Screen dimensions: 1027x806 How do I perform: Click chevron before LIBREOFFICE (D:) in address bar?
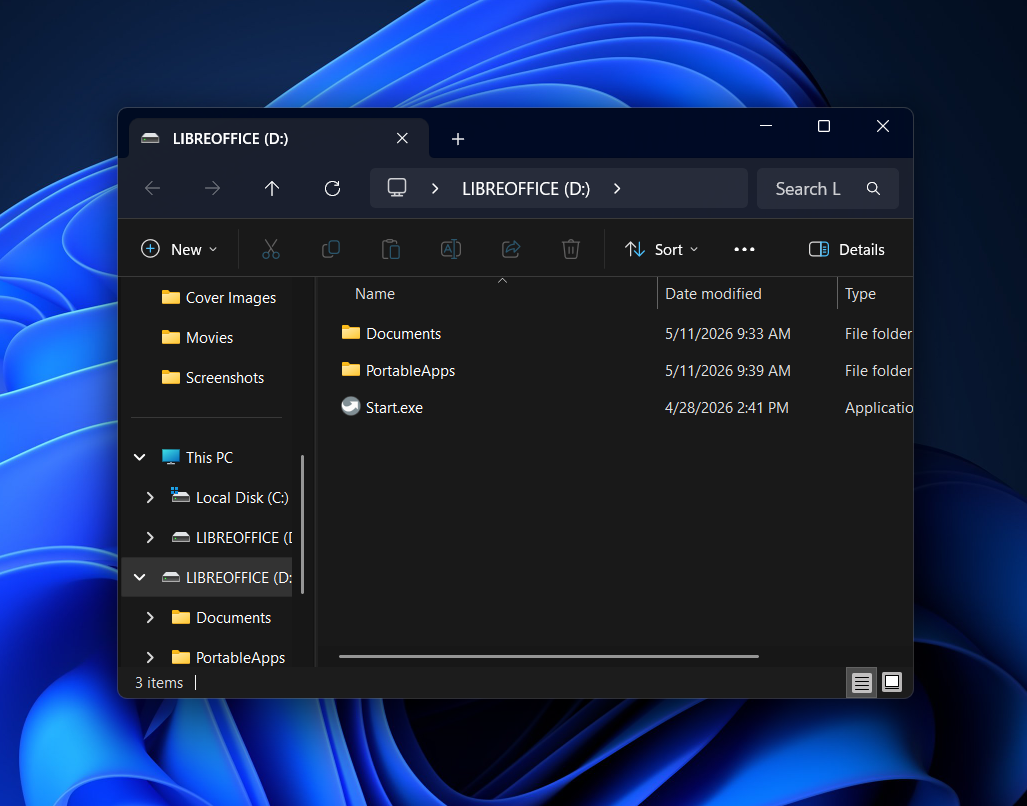click(435, 189)
